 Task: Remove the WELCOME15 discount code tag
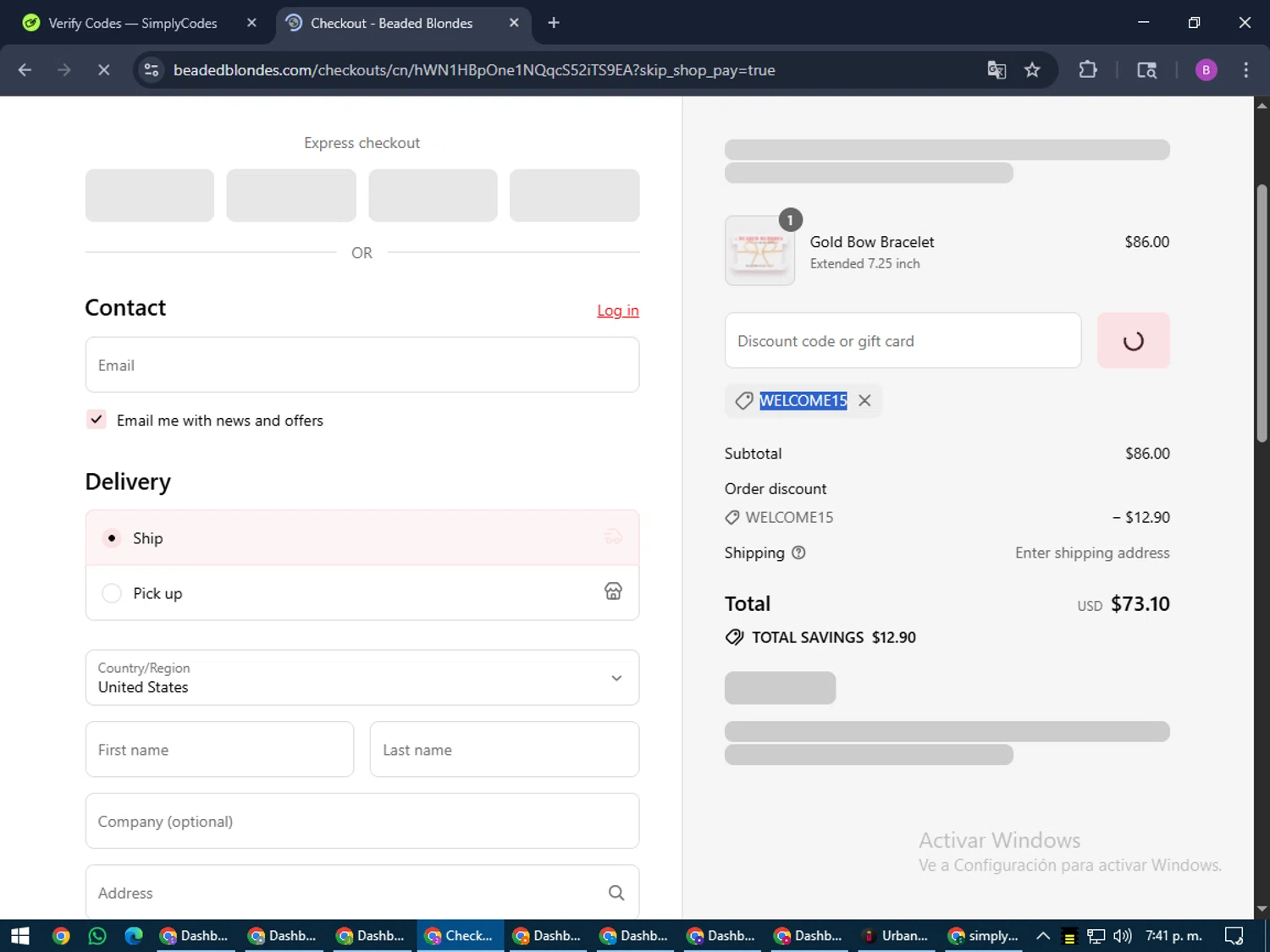pyautogui.click(x=864, y=401)
